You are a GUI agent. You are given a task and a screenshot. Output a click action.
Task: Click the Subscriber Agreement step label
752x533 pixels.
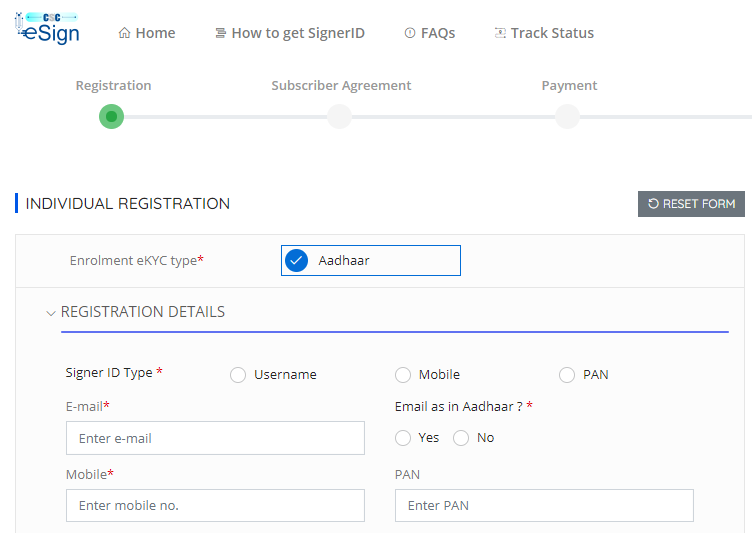[341, 85]
